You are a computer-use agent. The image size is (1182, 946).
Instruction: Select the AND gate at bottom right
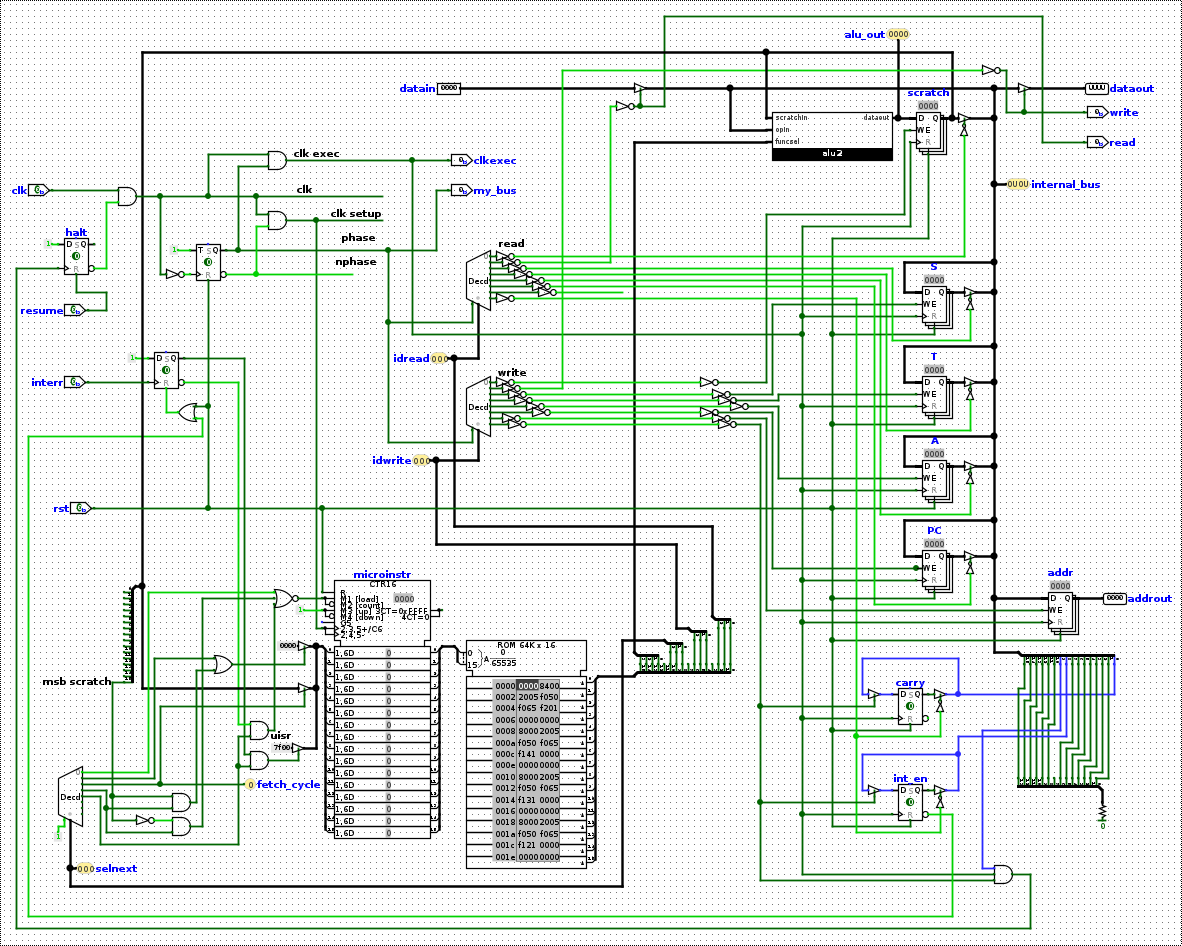1003,874
